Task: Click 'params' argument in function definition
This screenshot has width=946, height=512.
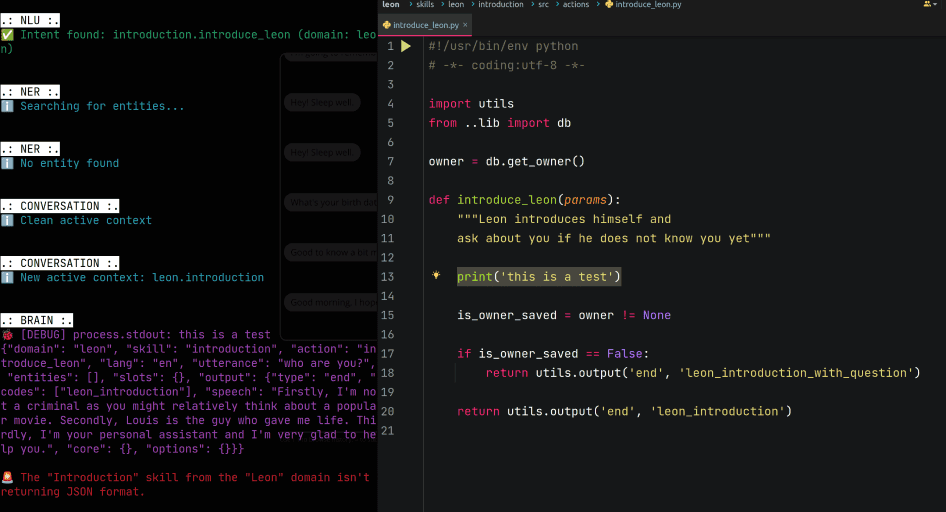Action: pyautogui.click(x=585, y=200)
